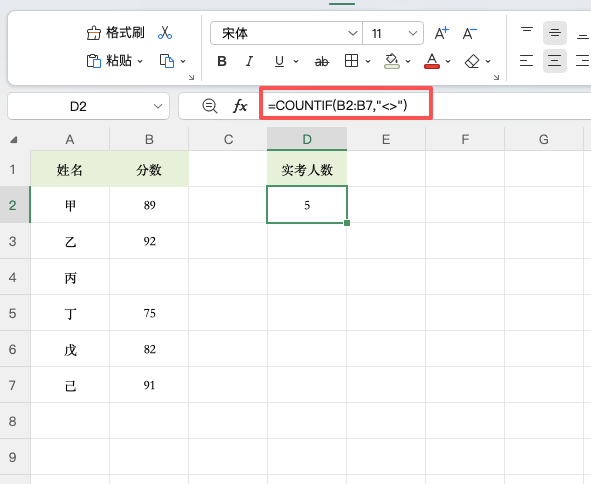The height and width of the screenshot is (484, 591).
Task: Select column A header
Action: click(x=70, y=139)
